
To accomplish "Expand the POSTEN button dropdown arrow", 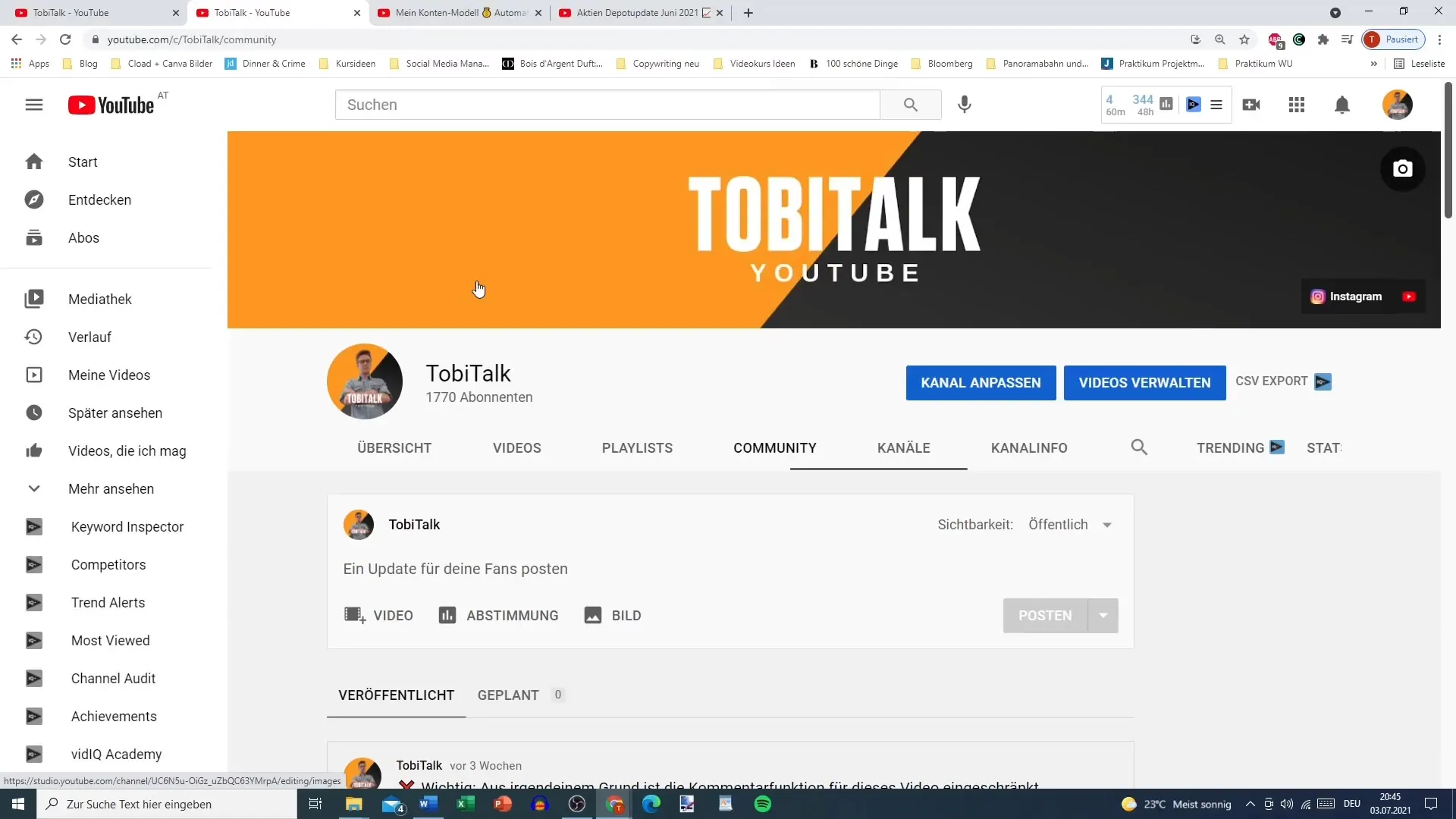I will point(1103,615).
